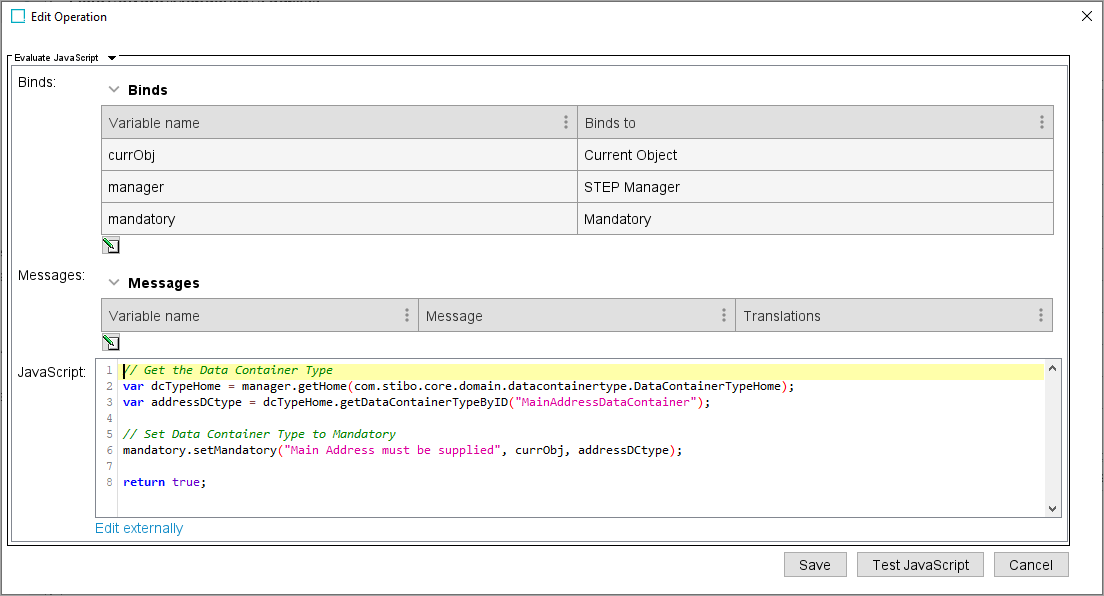Select the mandatory variable name cell
1104x596 pixels.
(x=339, y=219)
